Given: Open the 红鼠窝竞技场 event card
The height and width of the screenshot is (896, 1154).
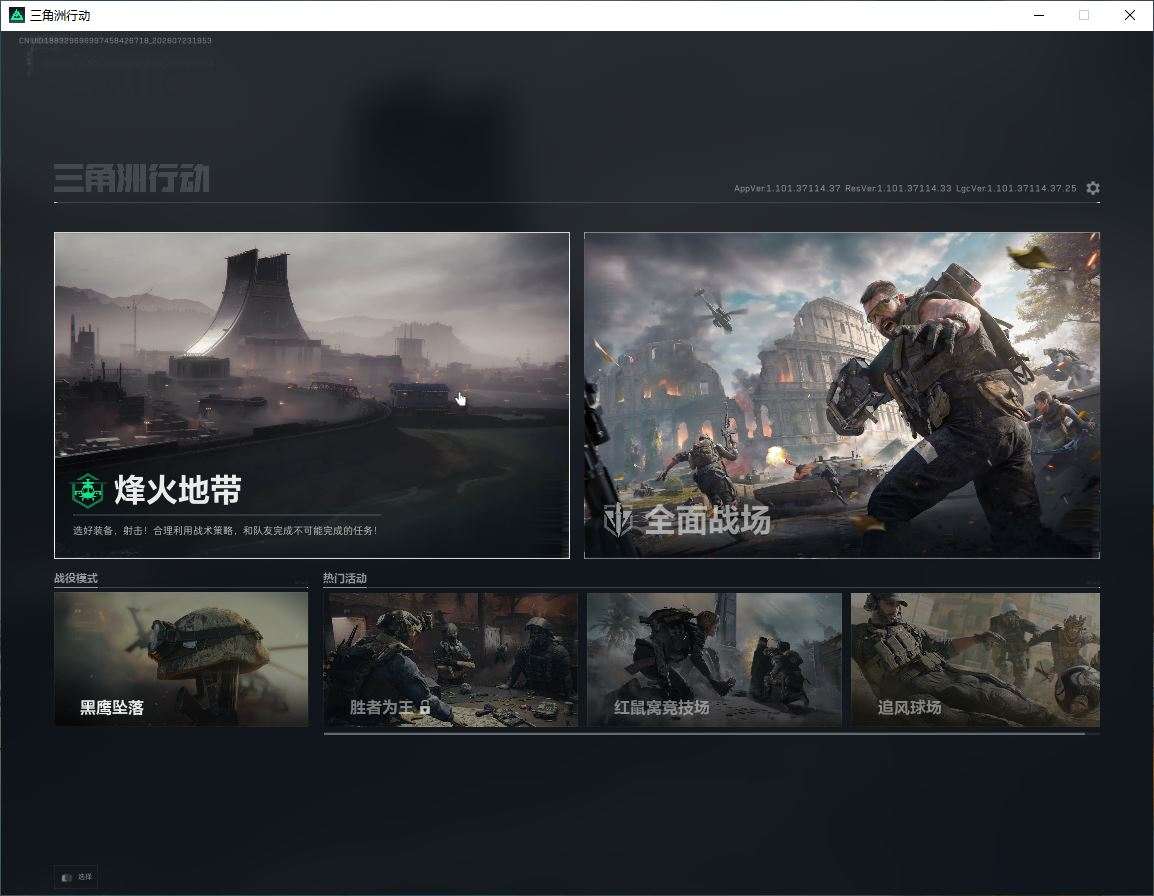Looking at the screenshot, I should click(x=715, y=659).
